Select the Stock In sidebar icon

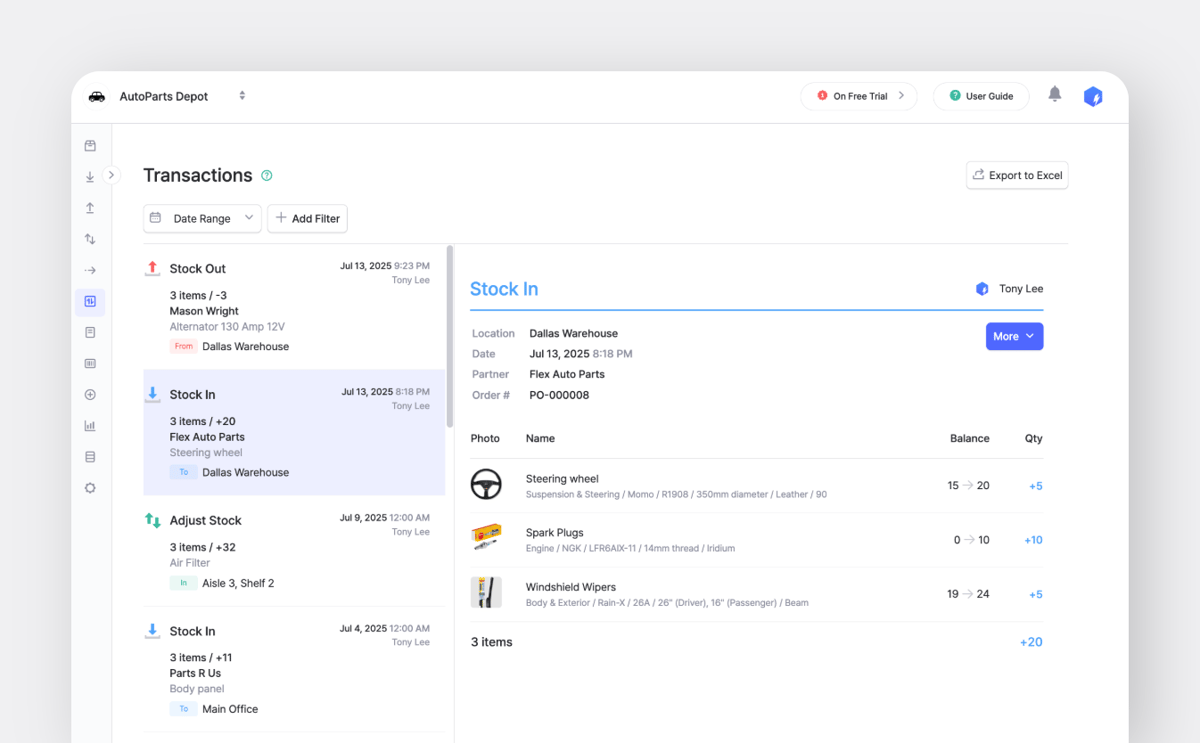pos(90,176)
